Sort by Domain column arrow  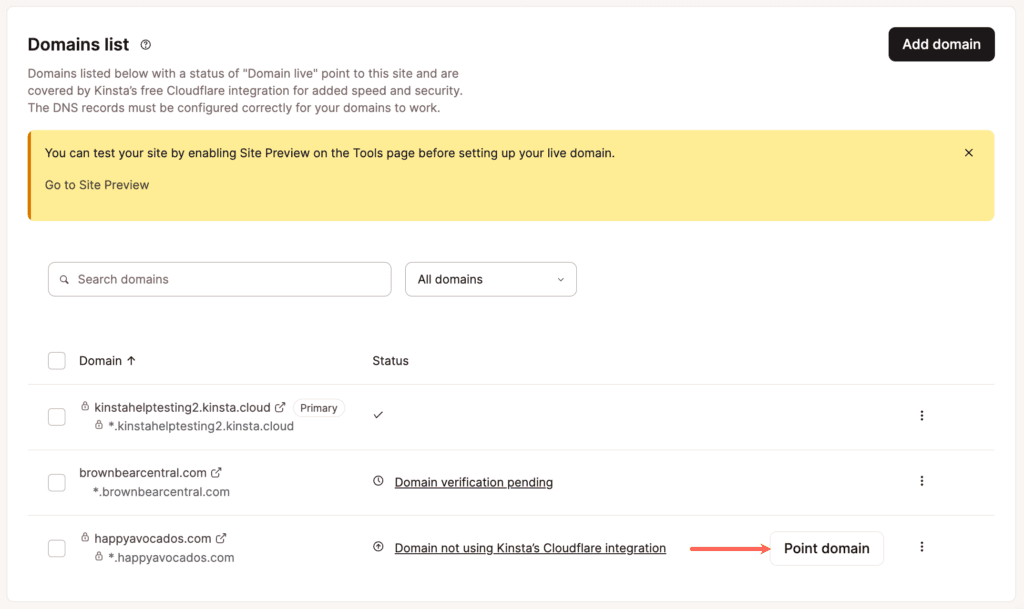click(x=131, y=360)
